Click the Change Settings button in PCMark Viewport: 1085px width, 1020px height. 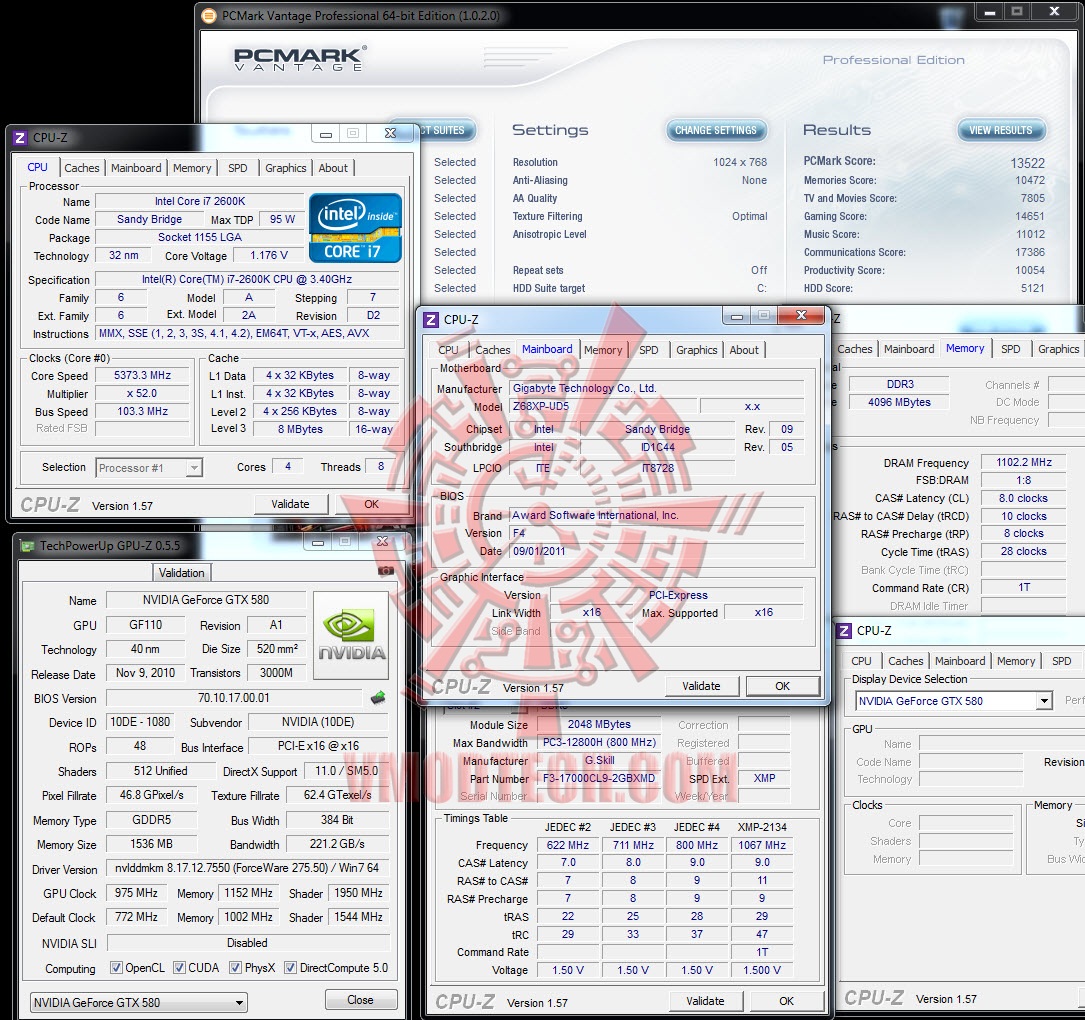[x=716, y=130]
